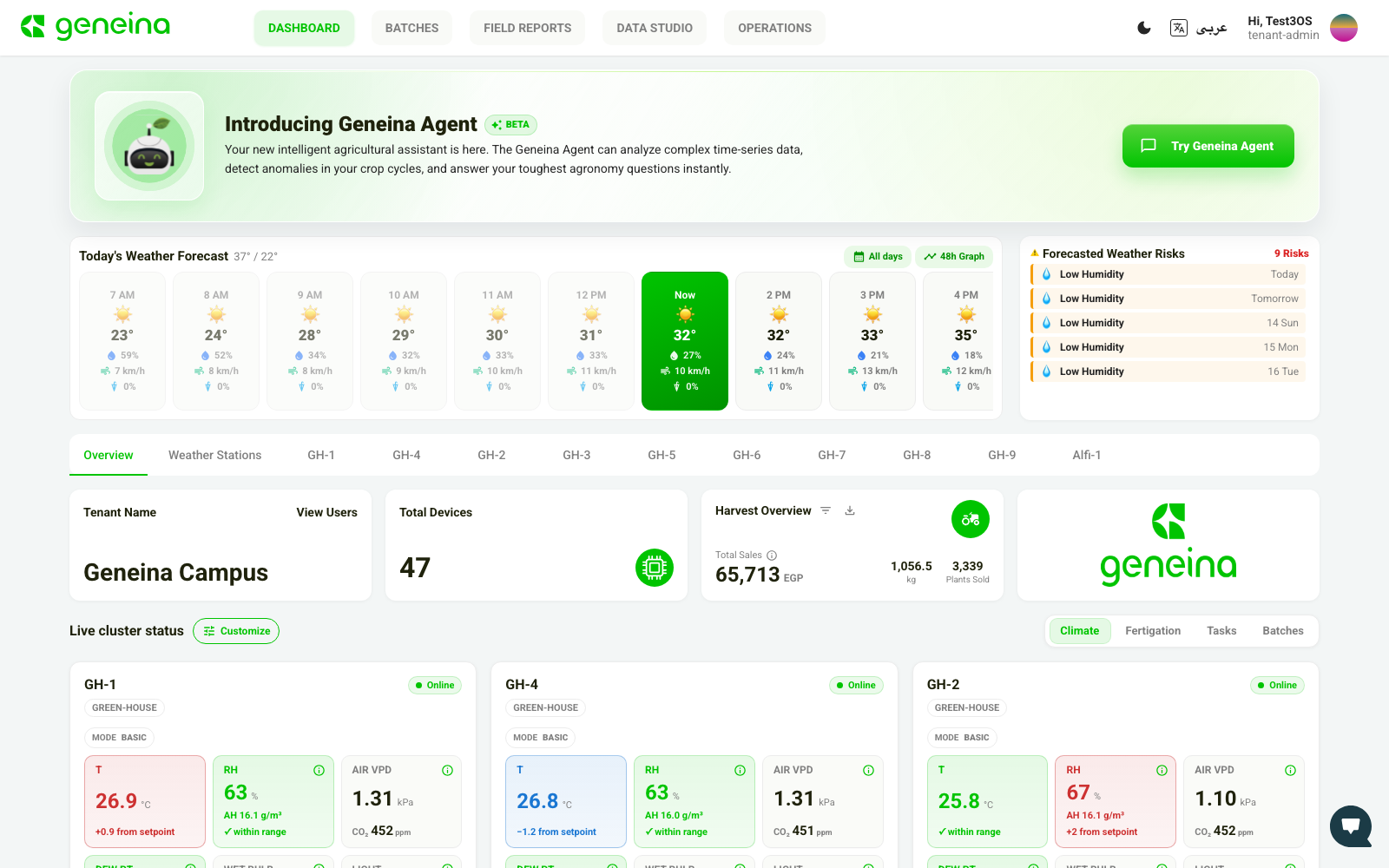
Task: Open the Batches nav tab
Action: pyautogui.click(x=411, y=28)
